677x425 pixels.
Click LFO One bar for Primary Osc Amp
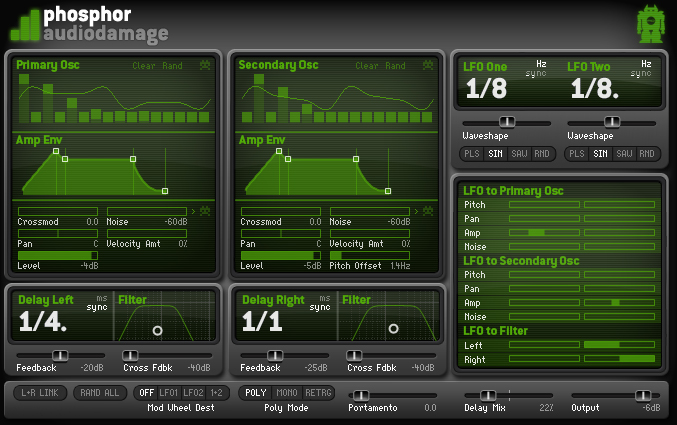pos(544,232)
